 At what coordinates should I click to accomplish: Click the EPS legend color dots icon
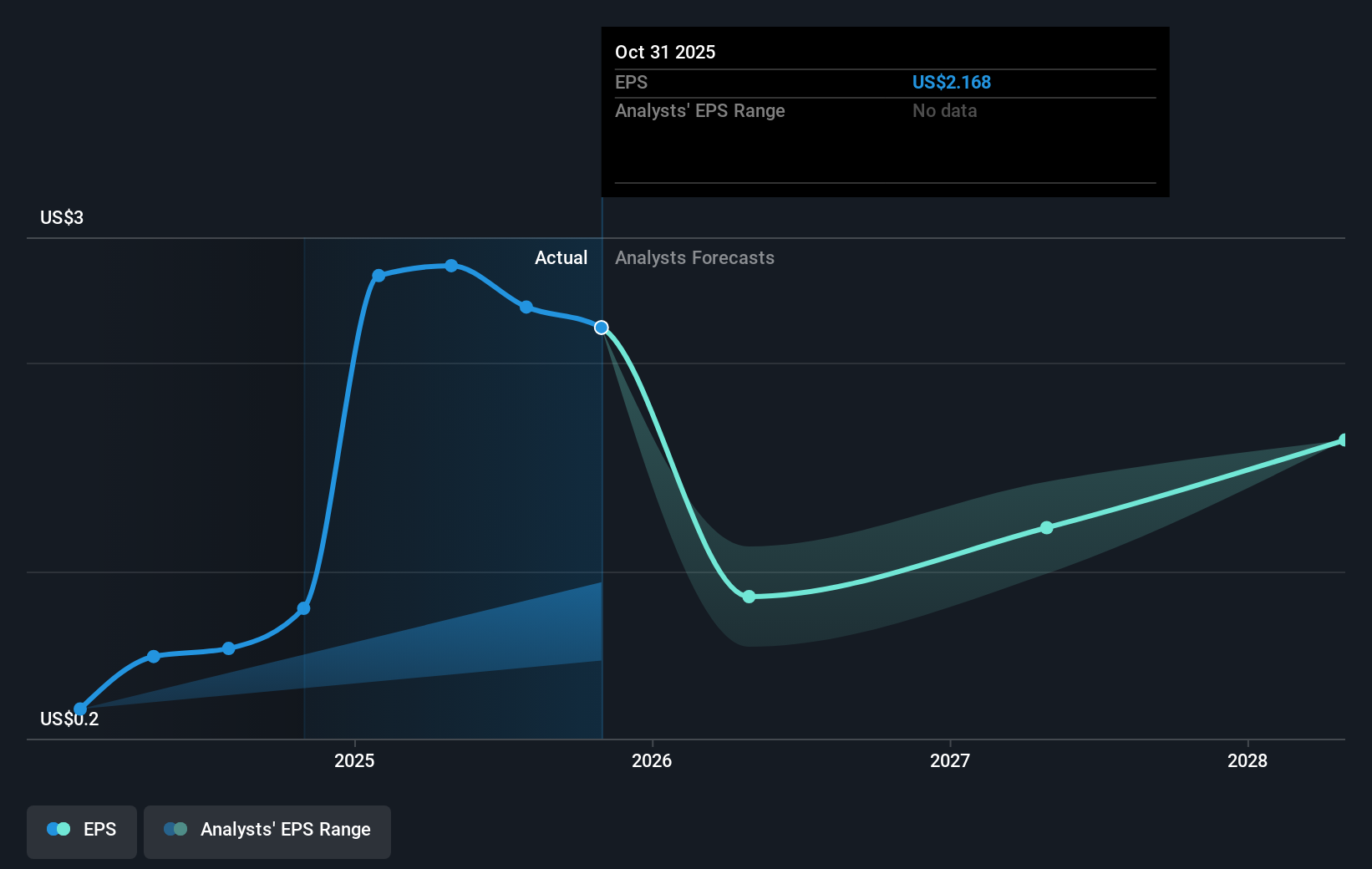(58, 829)
